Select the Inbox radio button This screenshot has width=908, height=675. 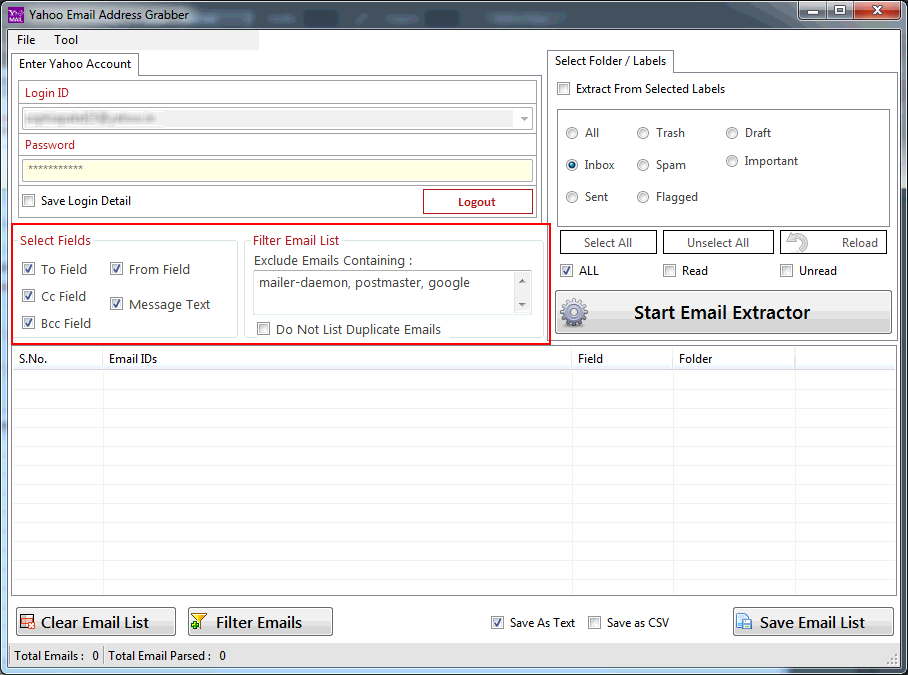tap(572, 165)
